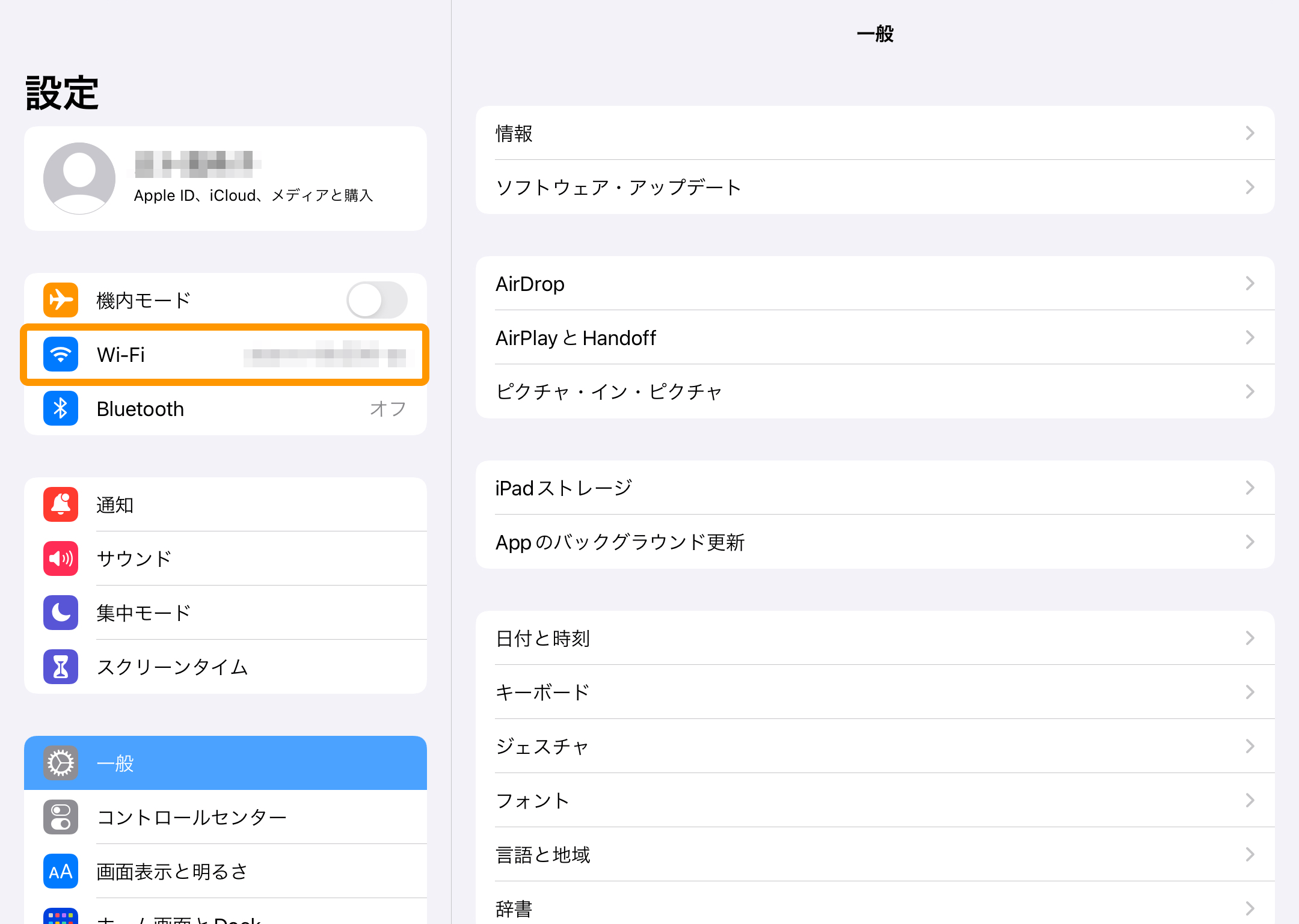Toggle the 機内モード switch
The height and width of the screenshot is (924, 1299).
pos(377,300)
